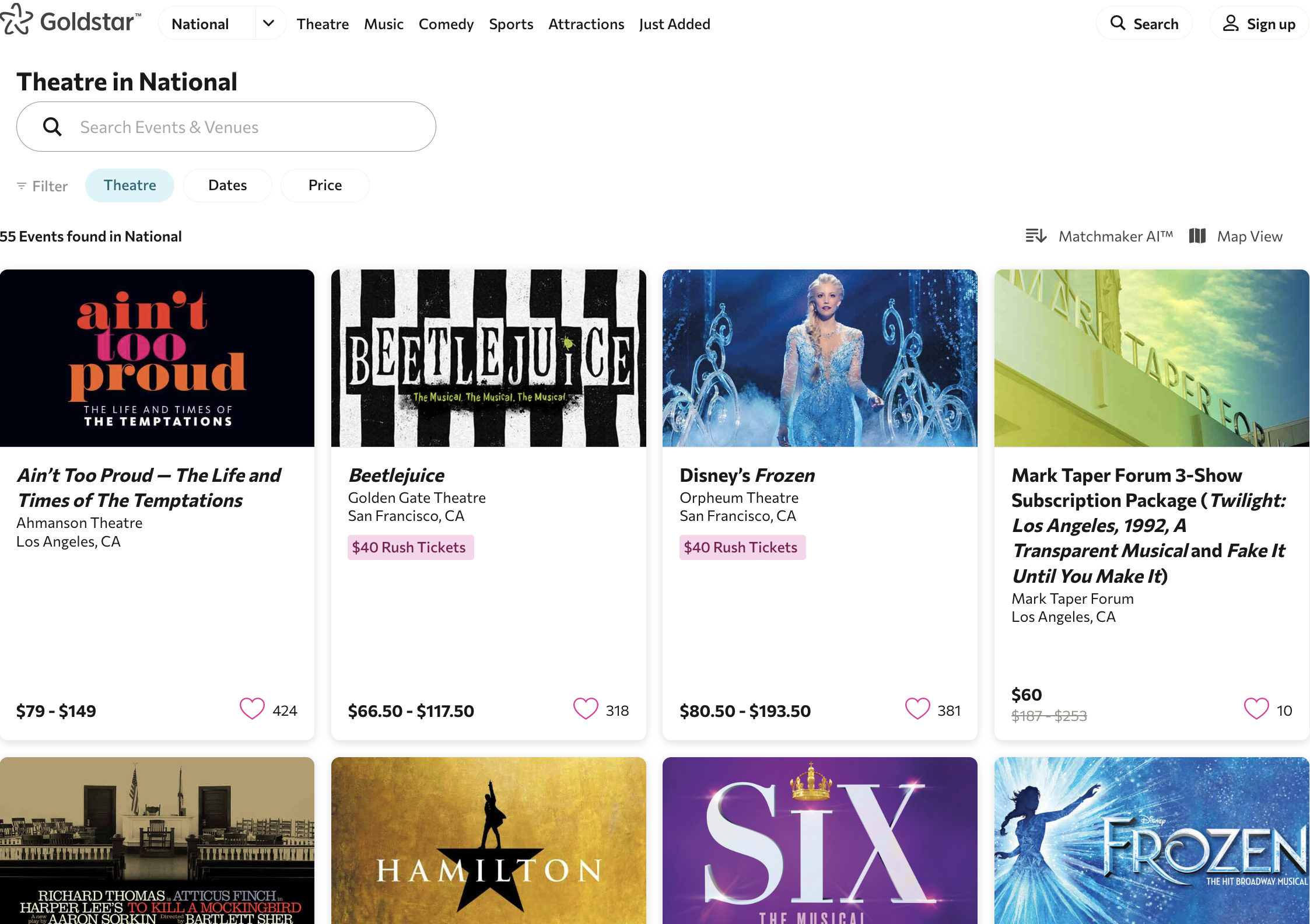
Task: Select the Comedy menu item
Action: 447,23
